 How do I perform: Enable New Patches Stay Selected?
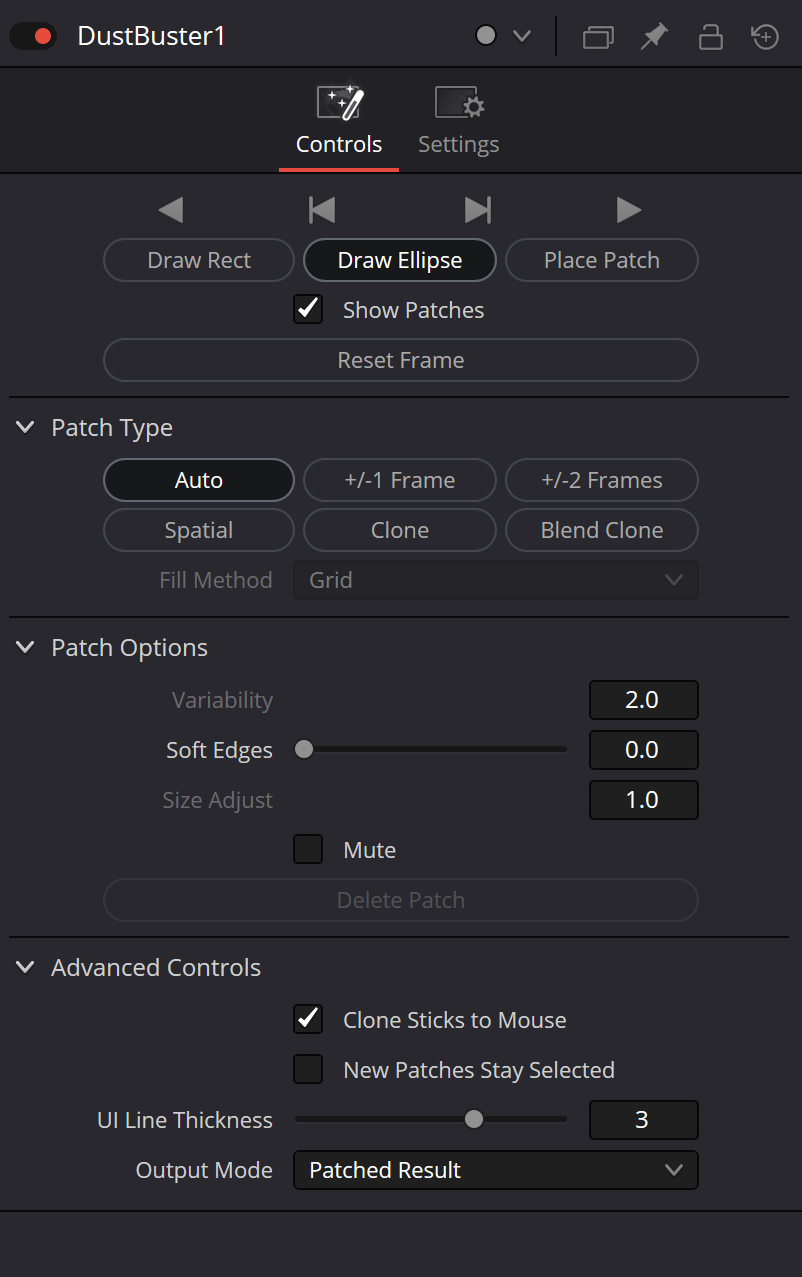308,1070
